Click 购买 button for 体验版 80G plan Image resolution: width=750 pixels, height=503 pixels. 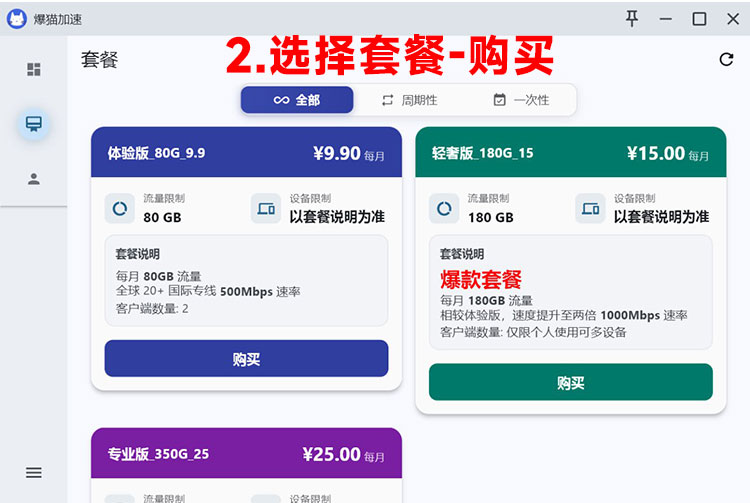(x=246, y=359)
